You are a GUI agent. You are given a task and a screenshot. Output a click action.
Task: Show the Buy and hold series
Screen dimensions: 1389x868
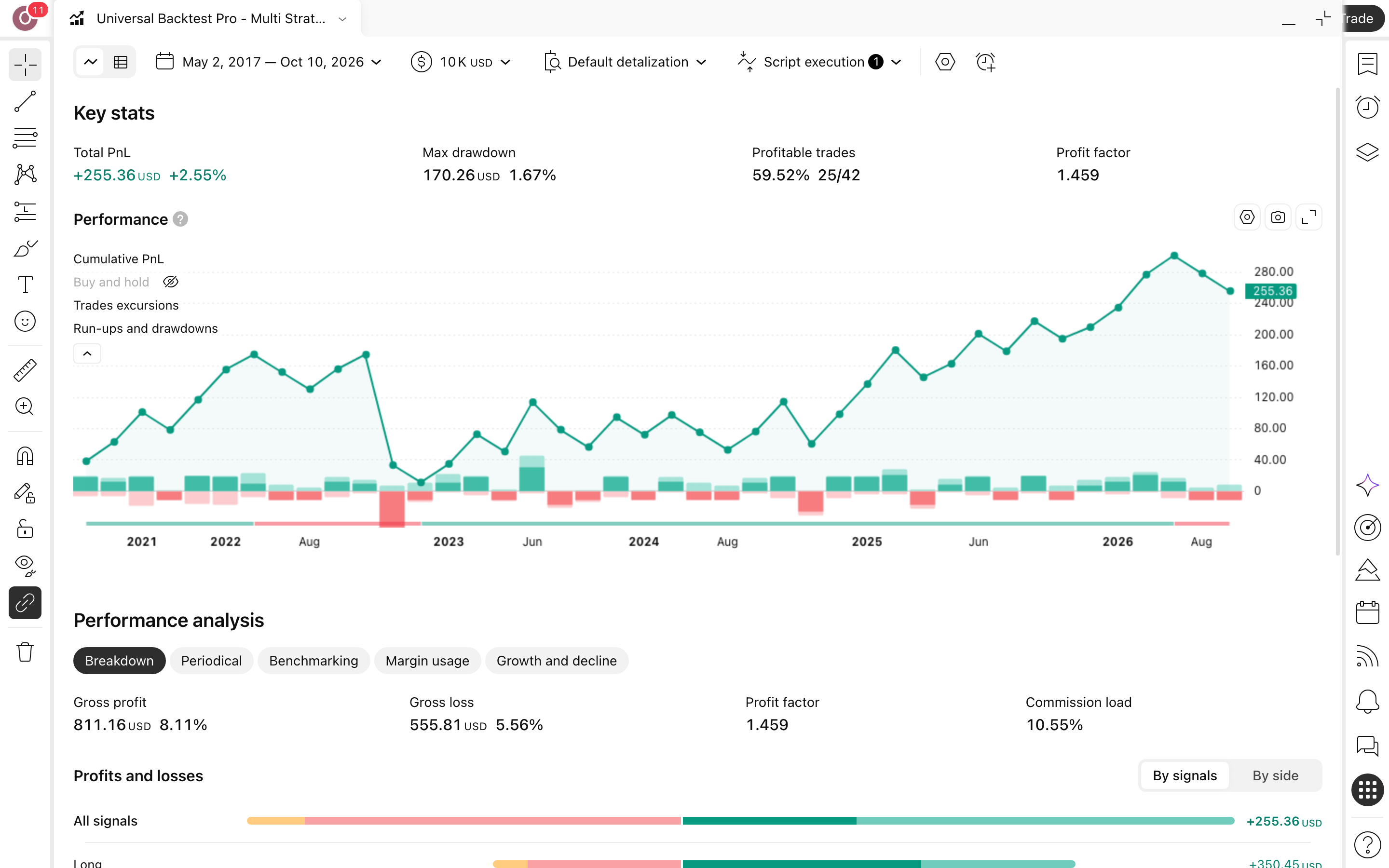[171, 282]
